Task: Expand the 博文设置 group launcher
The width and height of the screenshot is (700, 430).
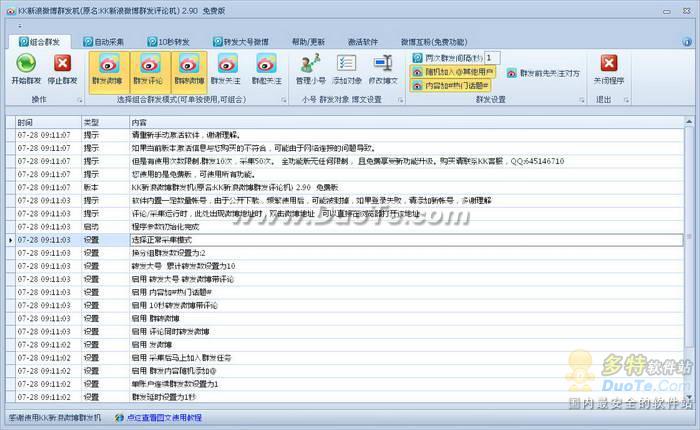Action: click(x=400, y=100)
